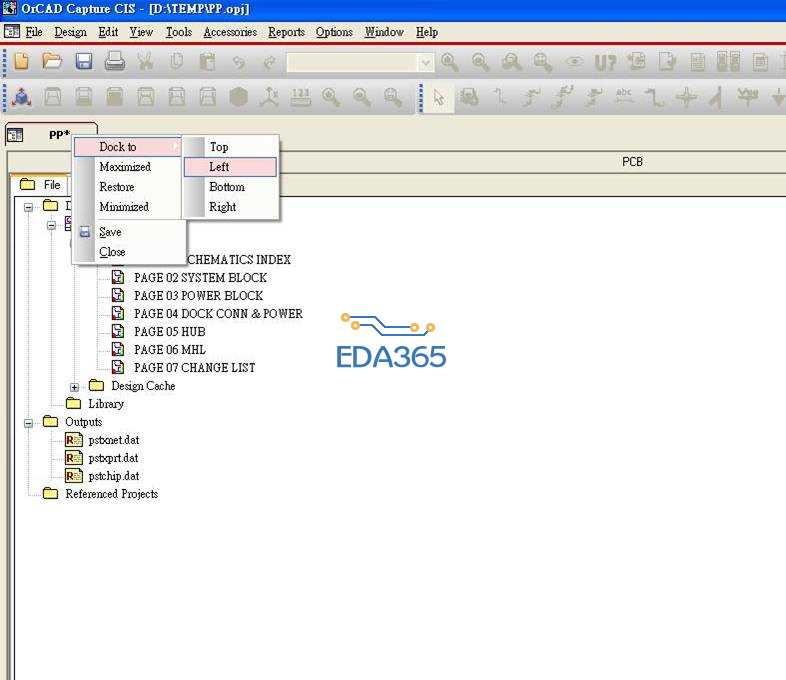Expand the Design Cache tree node
The width and height of the screenshot is (786, 680).
[74, 387]
